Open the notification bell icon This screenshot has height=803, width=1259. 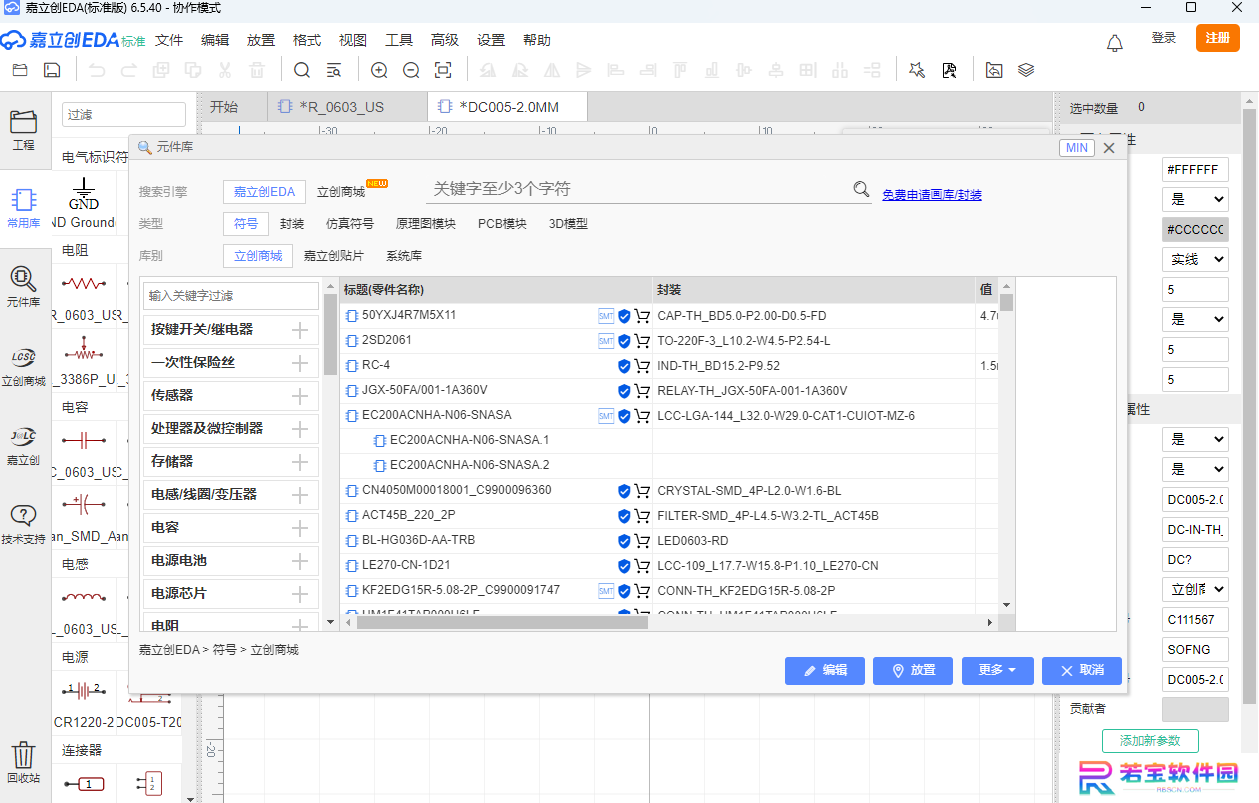click(1115, 42)
